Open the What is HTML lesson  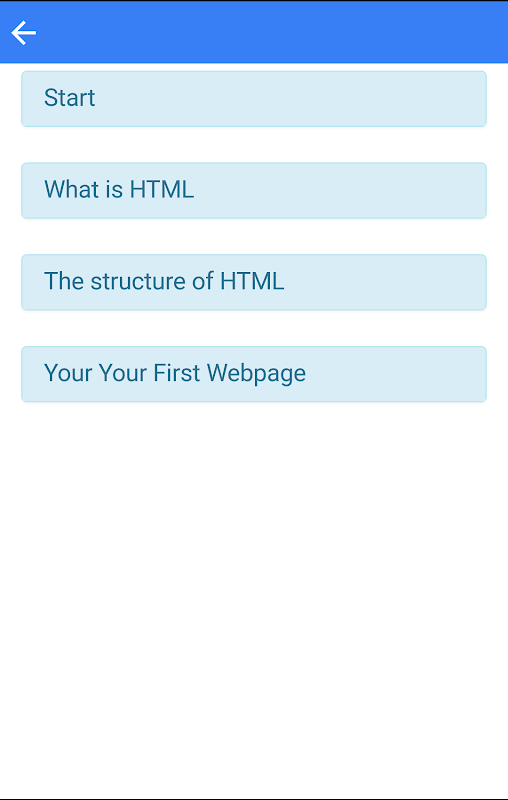[254, 191]
